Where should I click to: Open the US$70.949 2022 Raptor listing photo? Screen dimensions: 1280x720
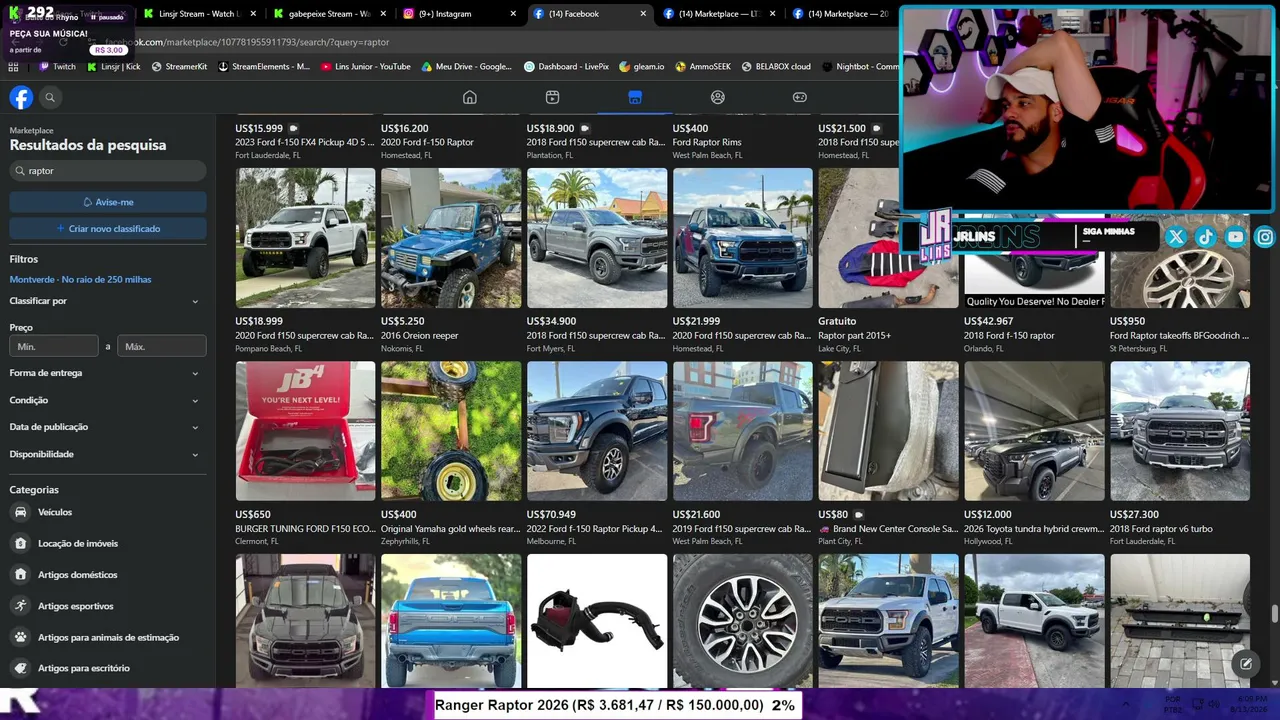[597, 431]
